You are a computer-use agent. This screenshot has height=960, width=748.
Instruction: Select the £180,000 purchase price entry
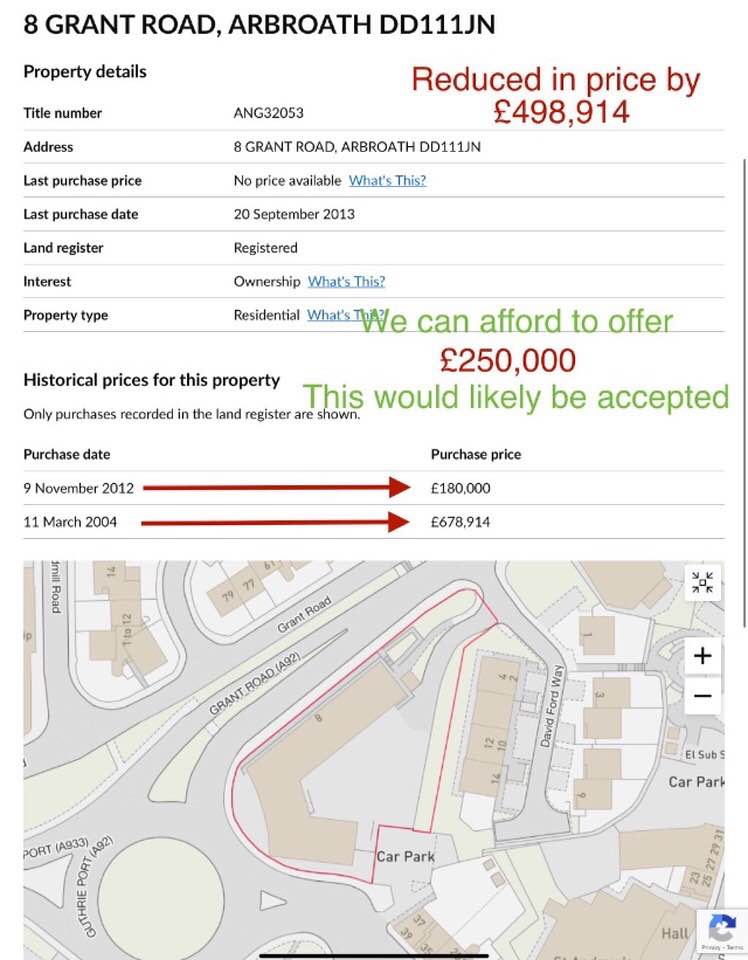461,488
